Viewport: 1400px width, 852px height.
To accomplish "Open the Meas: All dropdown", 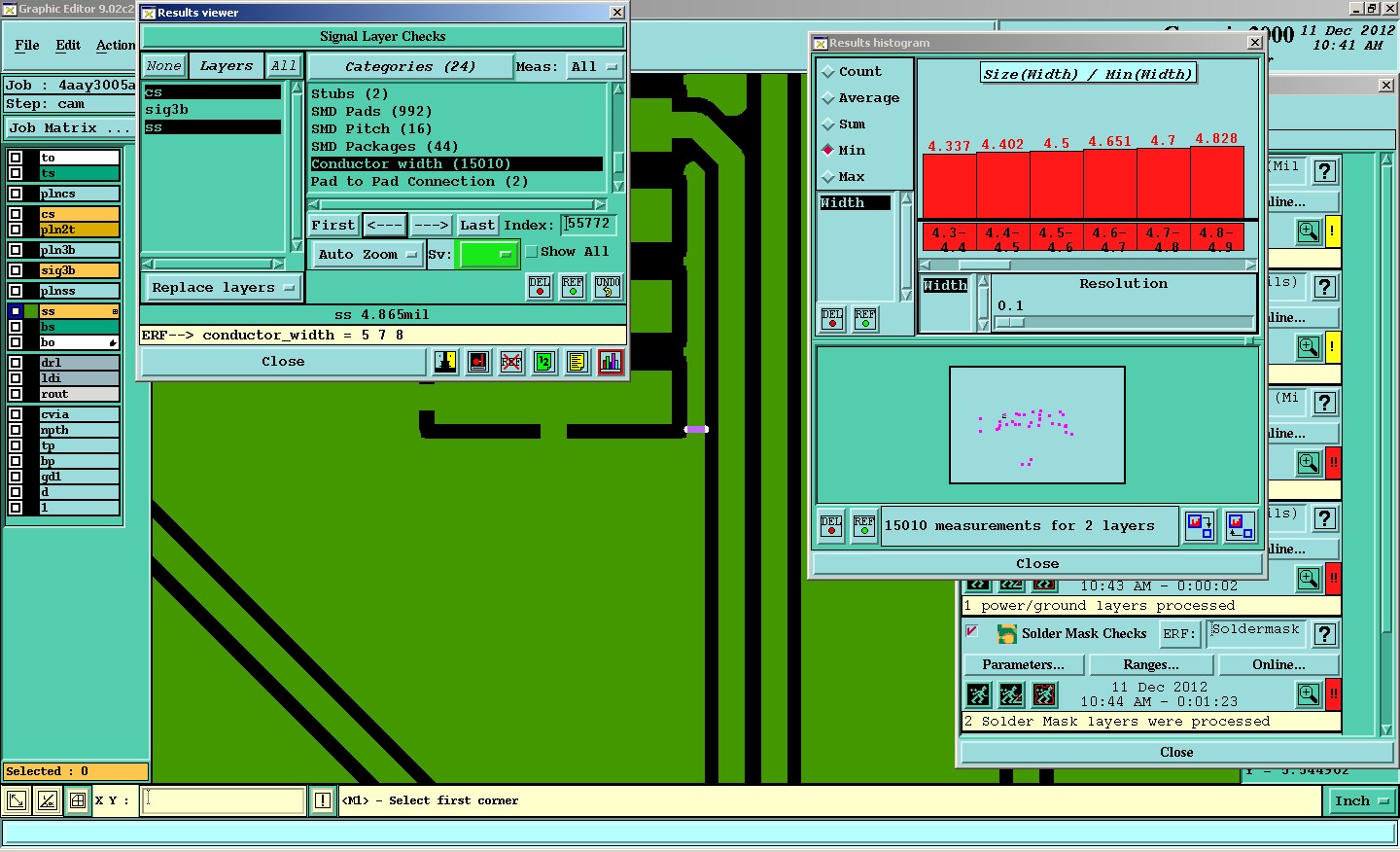I will pyautogui.click(x=595, y=67).
